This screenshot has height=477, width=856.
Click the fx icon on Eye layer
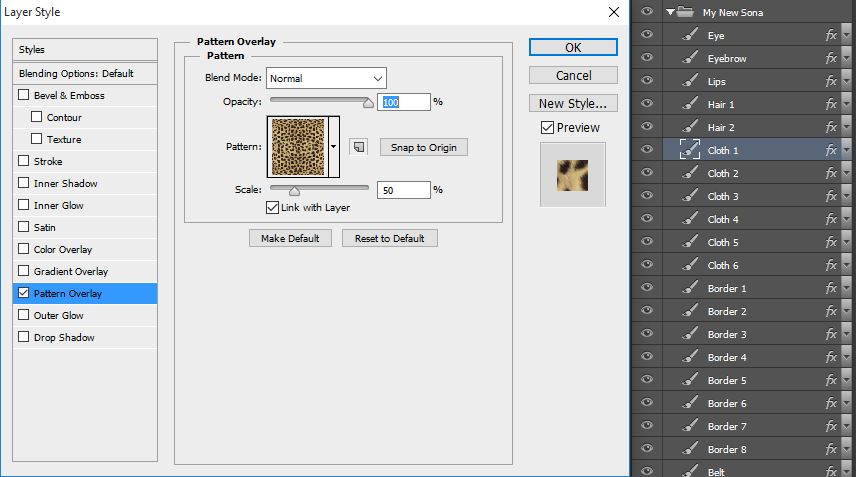(831, 35)
